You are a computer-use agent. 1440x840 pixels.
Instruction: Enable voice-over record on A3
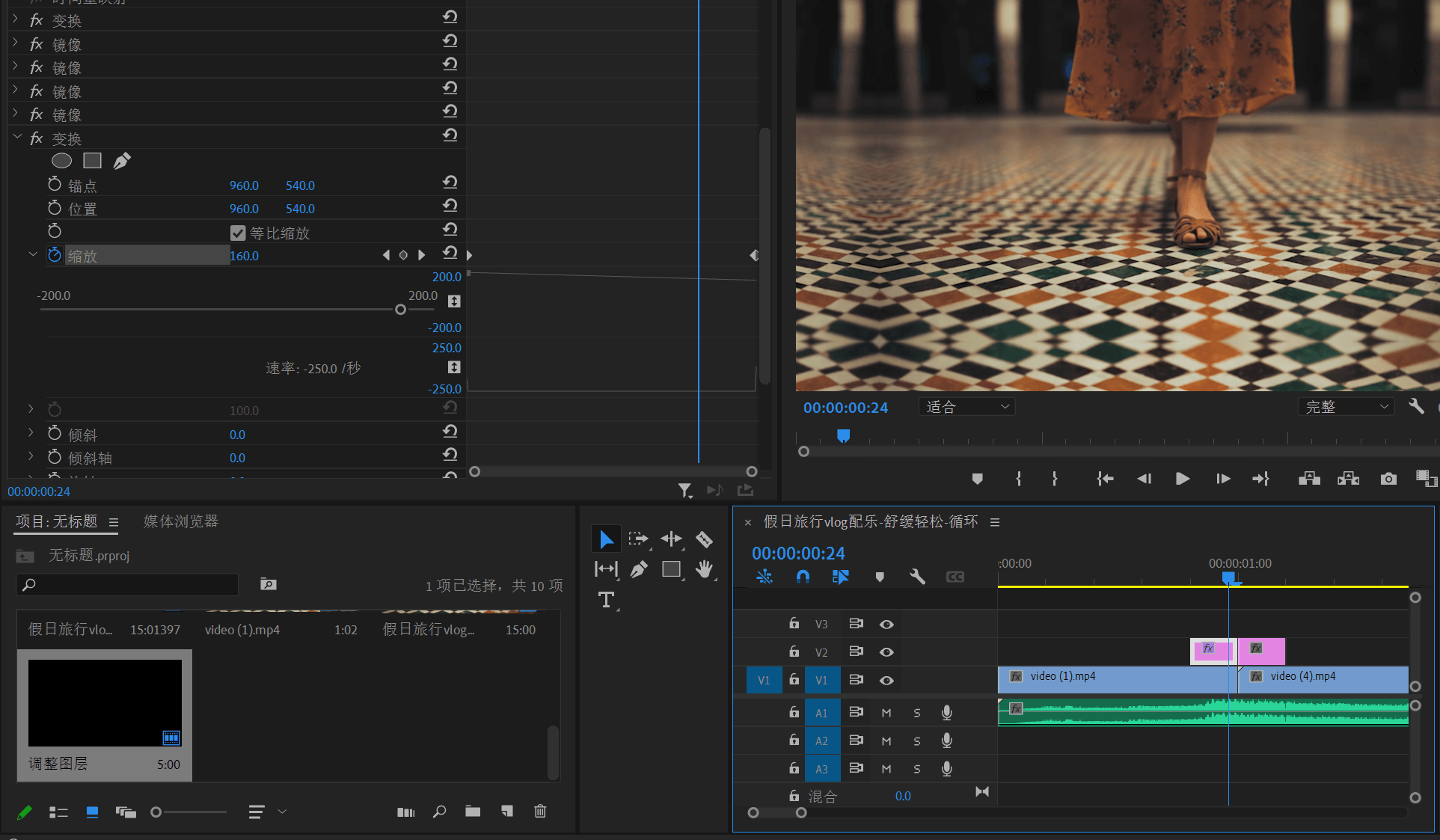[x=947, y=769]
